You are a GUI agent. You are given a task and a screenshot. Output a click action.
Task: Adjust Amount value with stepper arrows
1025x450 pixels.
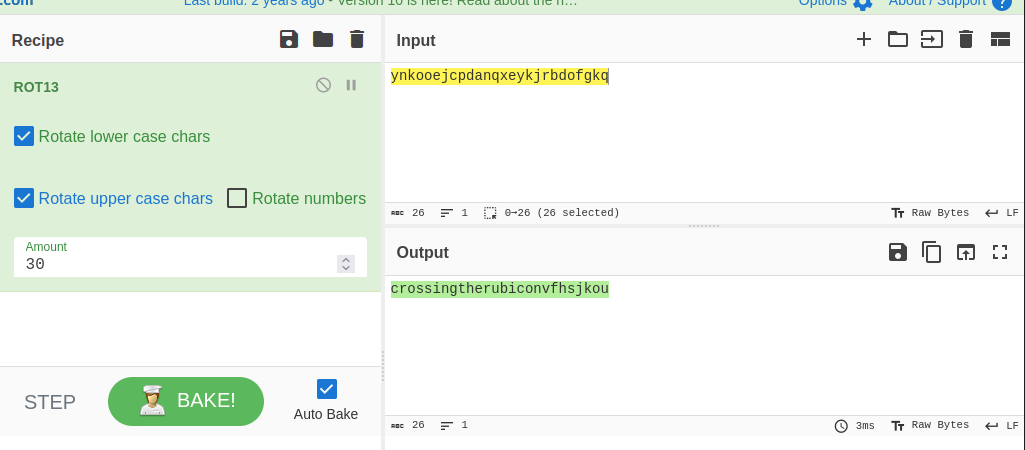(x=346, y=264)
